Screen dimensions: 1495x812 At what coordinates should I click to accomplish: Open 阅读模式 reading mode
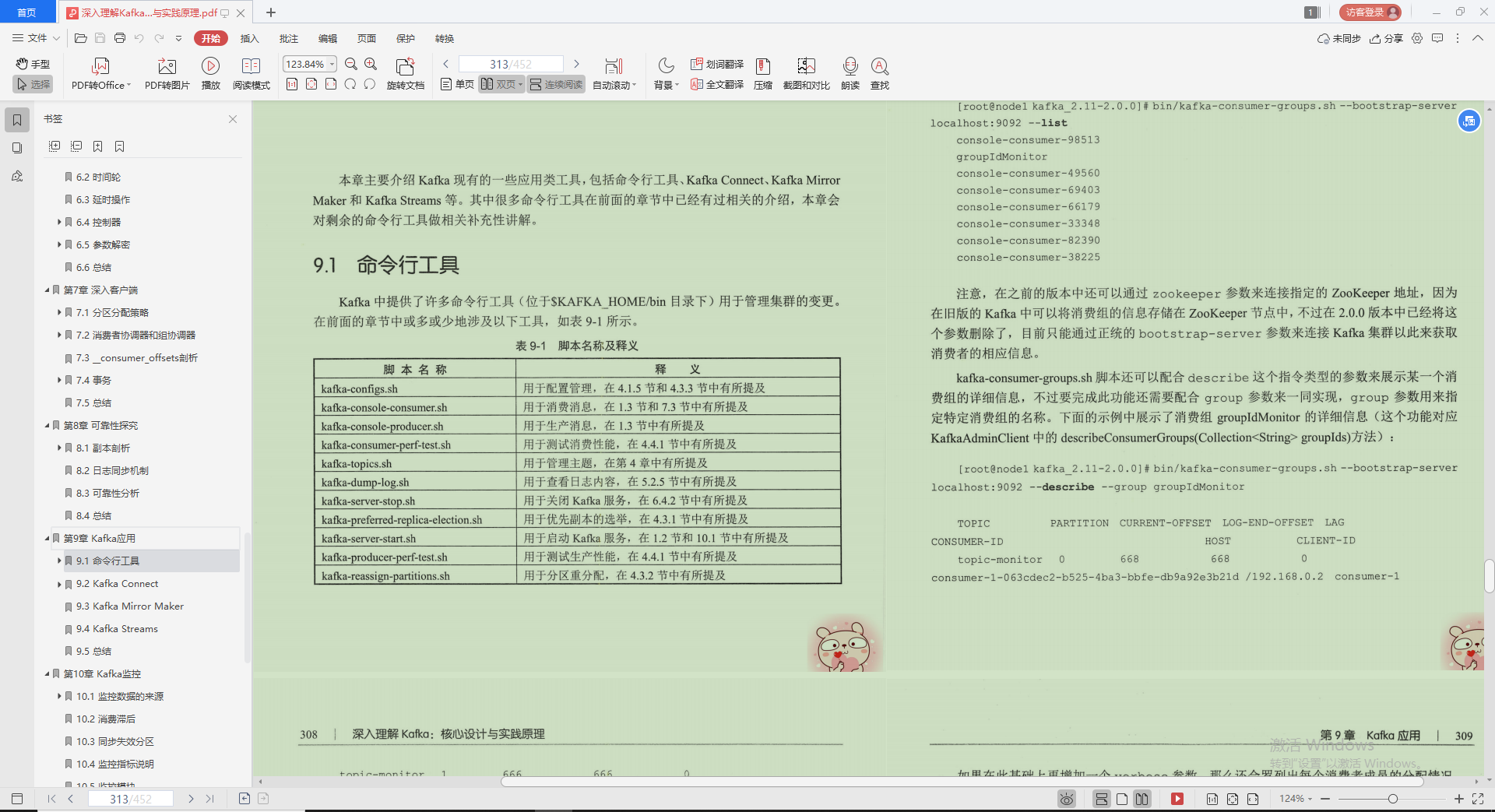point(251,72)
